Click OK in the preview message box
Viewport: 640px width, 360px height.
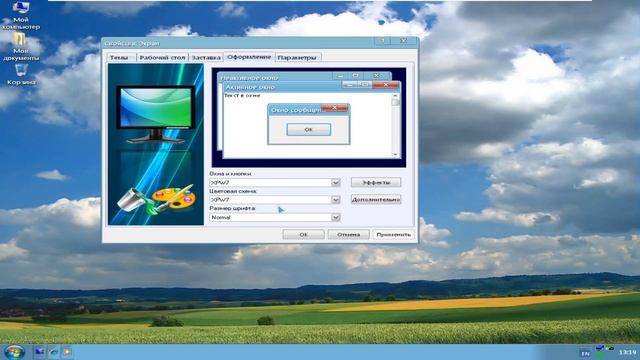309,129
